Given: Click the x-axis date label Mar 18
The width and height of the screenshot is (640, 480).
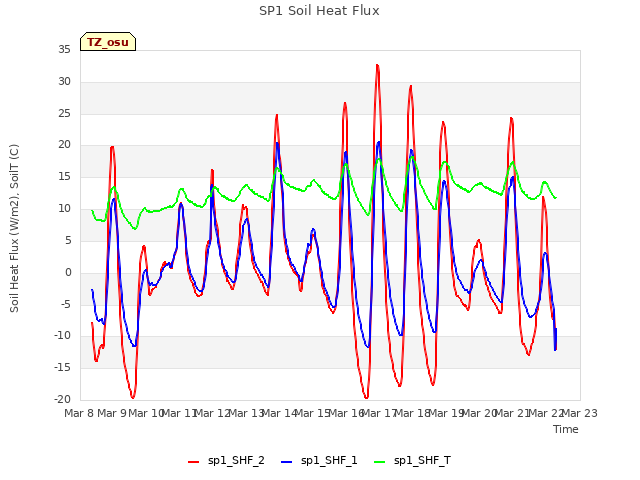Looking at the screenshot, I should (x=413, y=413).
